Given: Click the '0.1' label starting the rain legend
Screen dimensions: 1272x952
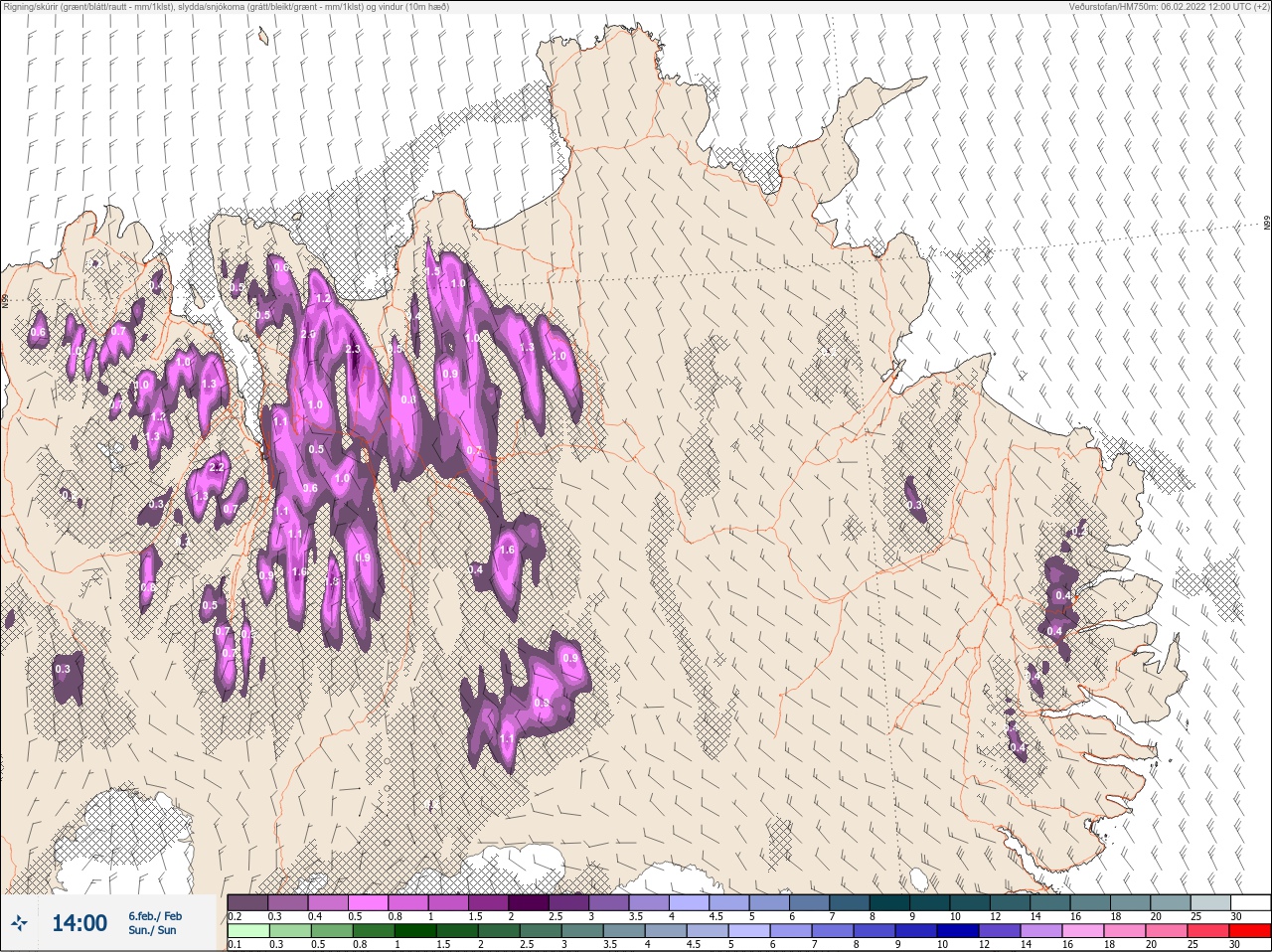Looking at the screenshot, I should coord(234,944).
